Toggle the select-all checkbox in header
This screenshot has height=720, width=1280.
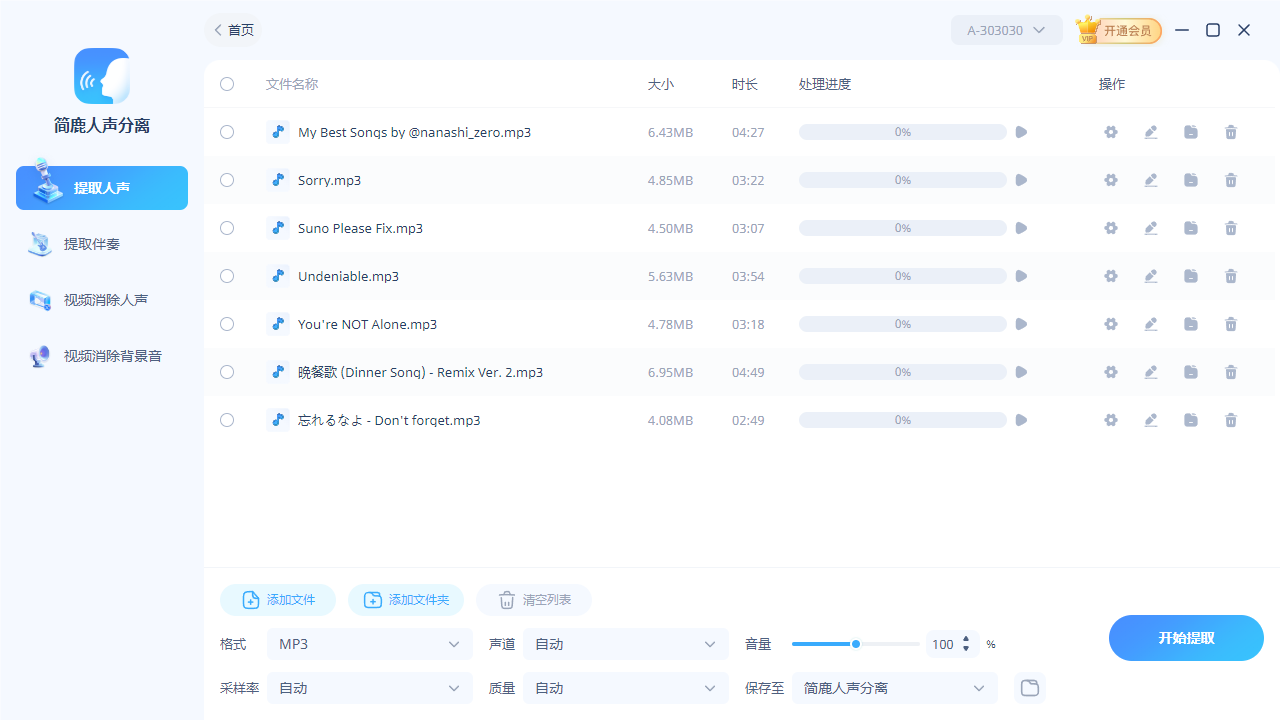click(227, 84)
